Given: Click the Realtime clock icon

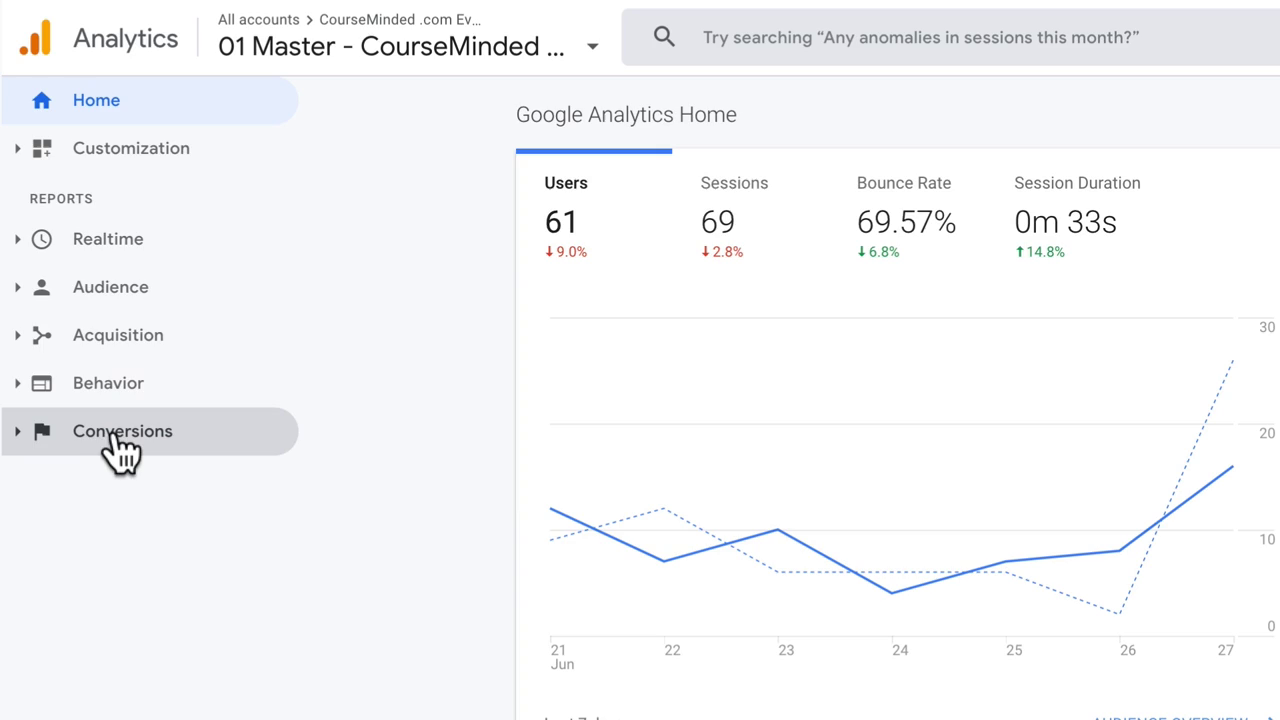Looking at the screenshot, I should [42, 239].
